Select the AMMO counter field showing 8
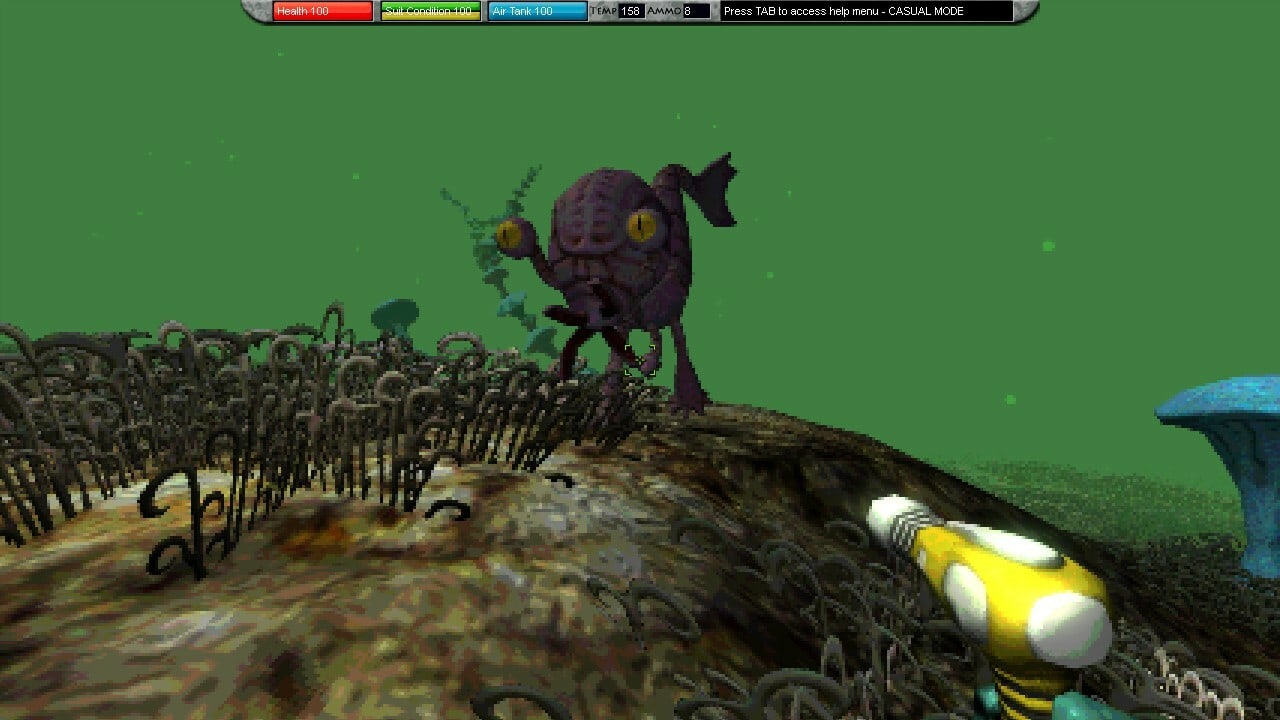1280x720 pixels. 696,11
